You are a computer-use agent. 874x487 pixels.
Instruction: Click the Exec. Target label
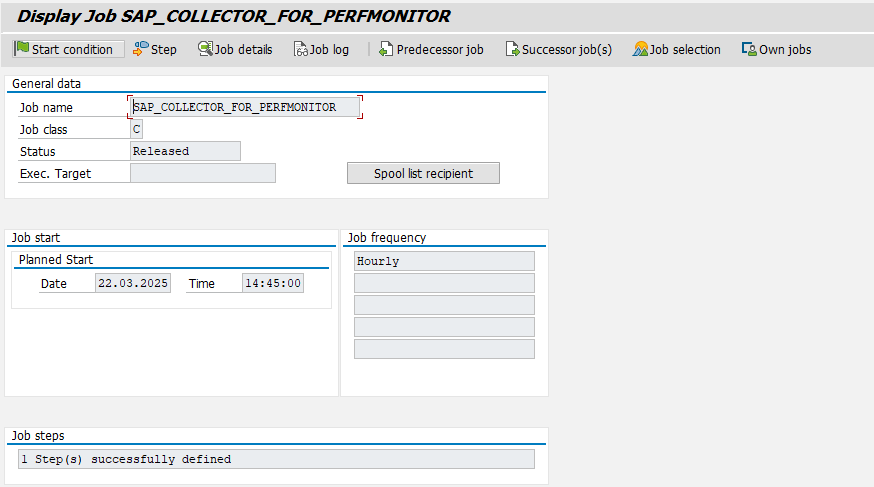coord(55,174)
